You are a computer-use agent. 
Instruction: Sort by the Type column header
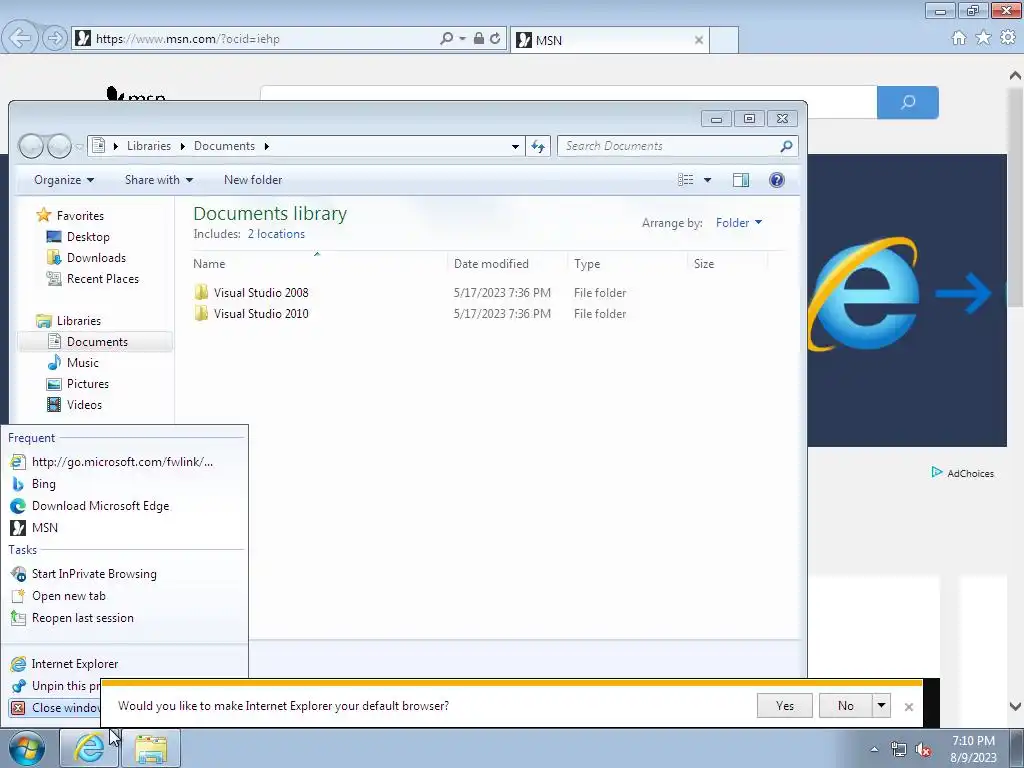point(628,264)
